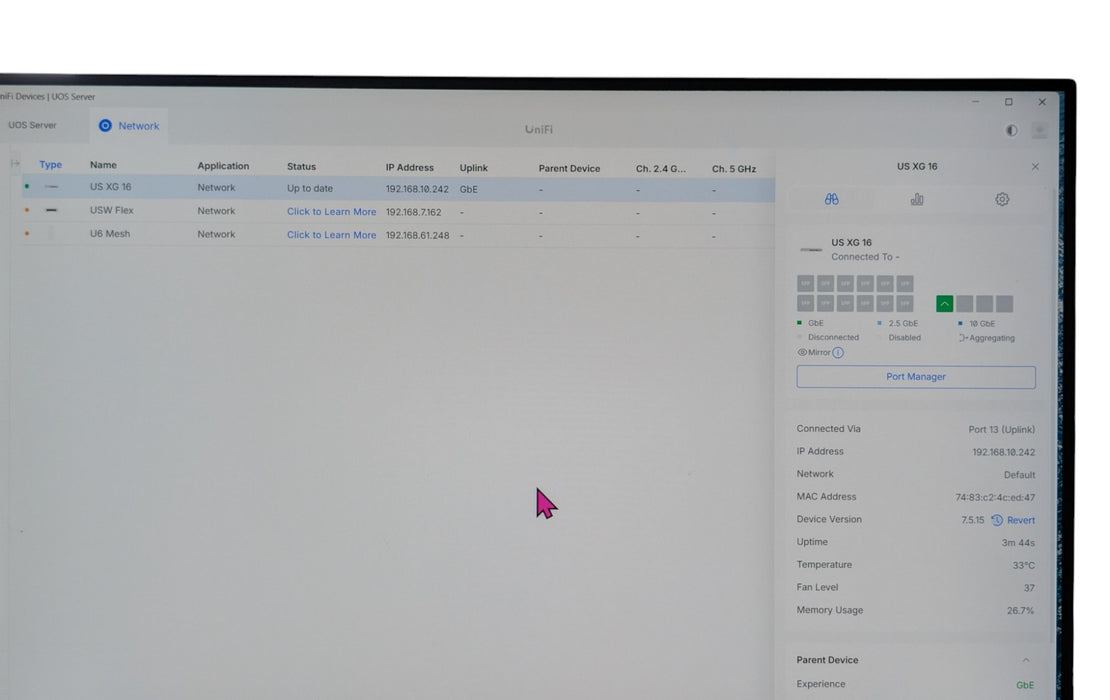
Task: Sort devices by the Name column
Action: tap(103, 165)
